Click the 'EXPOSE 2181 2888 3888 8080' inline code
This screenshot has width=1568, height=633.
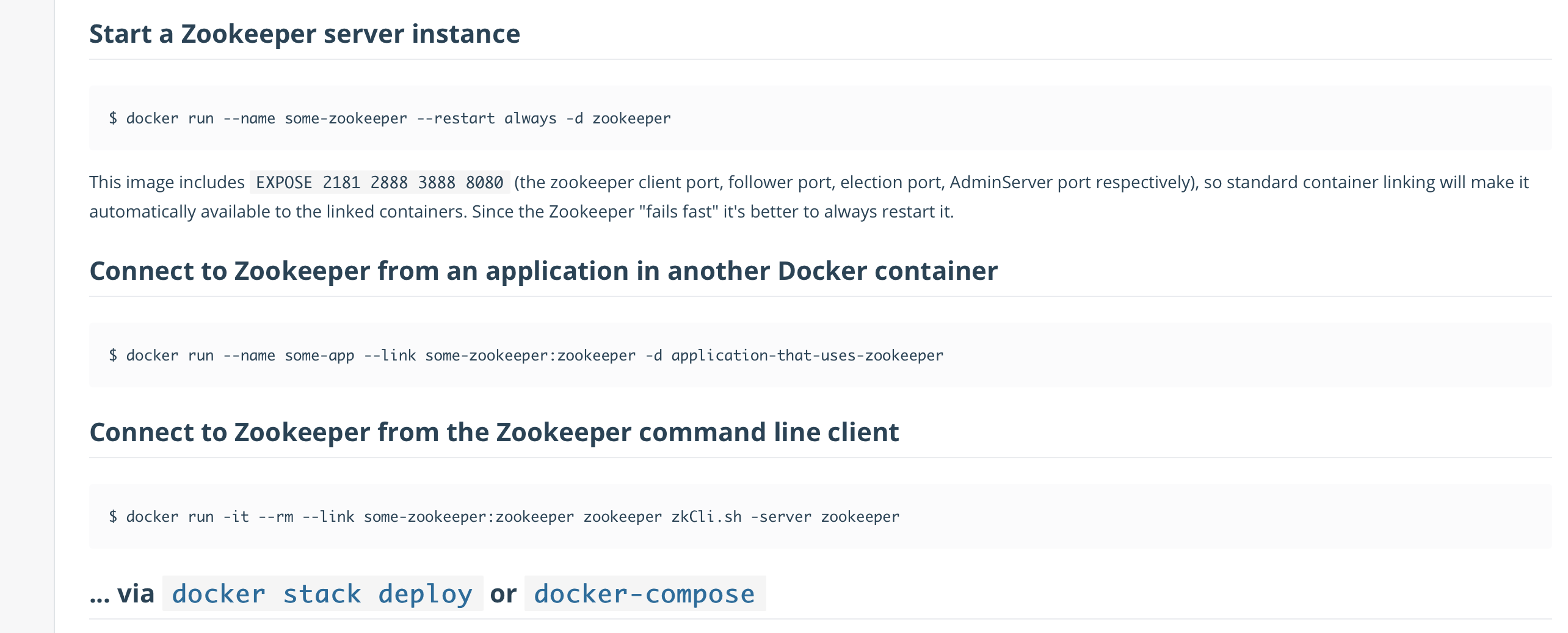(379, 182)
